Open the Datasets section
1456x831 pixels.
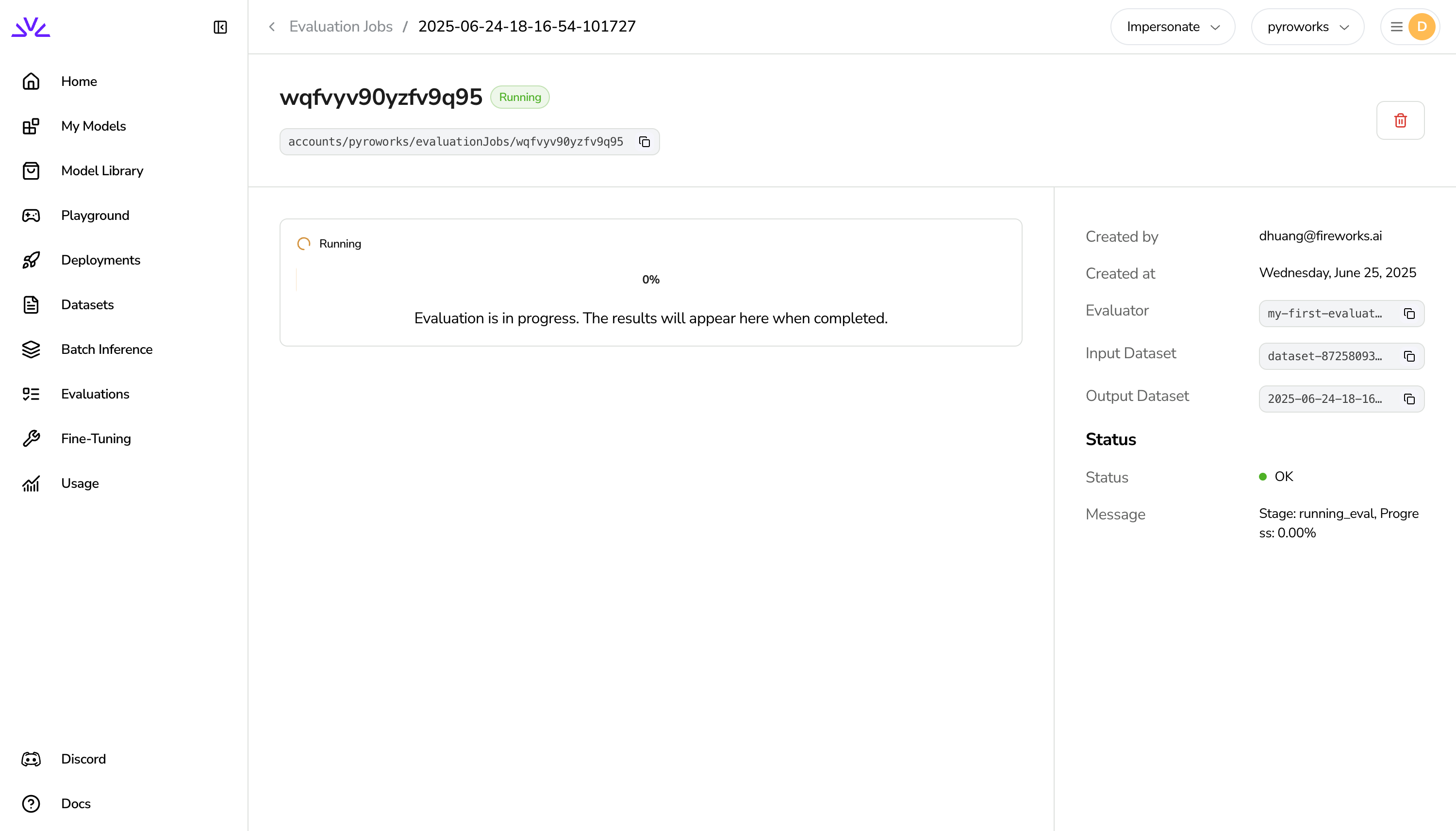[x=87, y=305]
